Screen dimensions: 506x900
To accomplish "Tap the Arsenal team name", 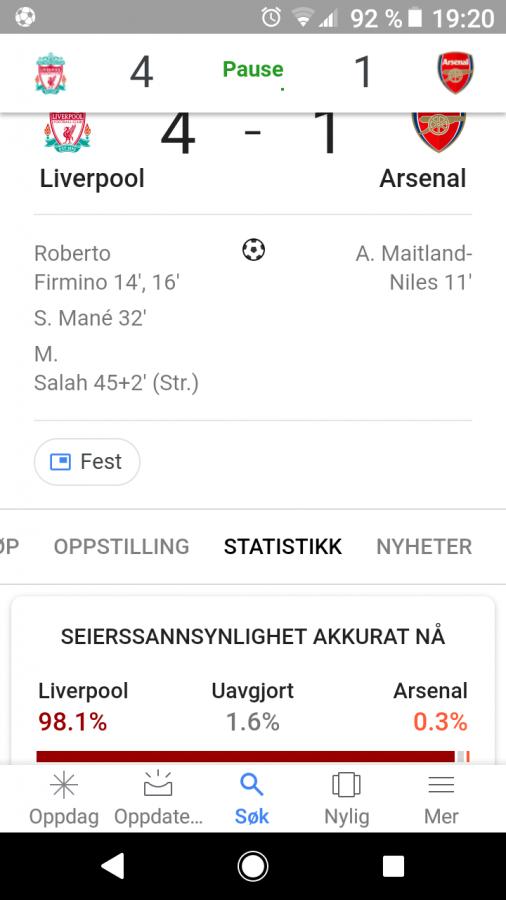I will [x=423, y=179].
